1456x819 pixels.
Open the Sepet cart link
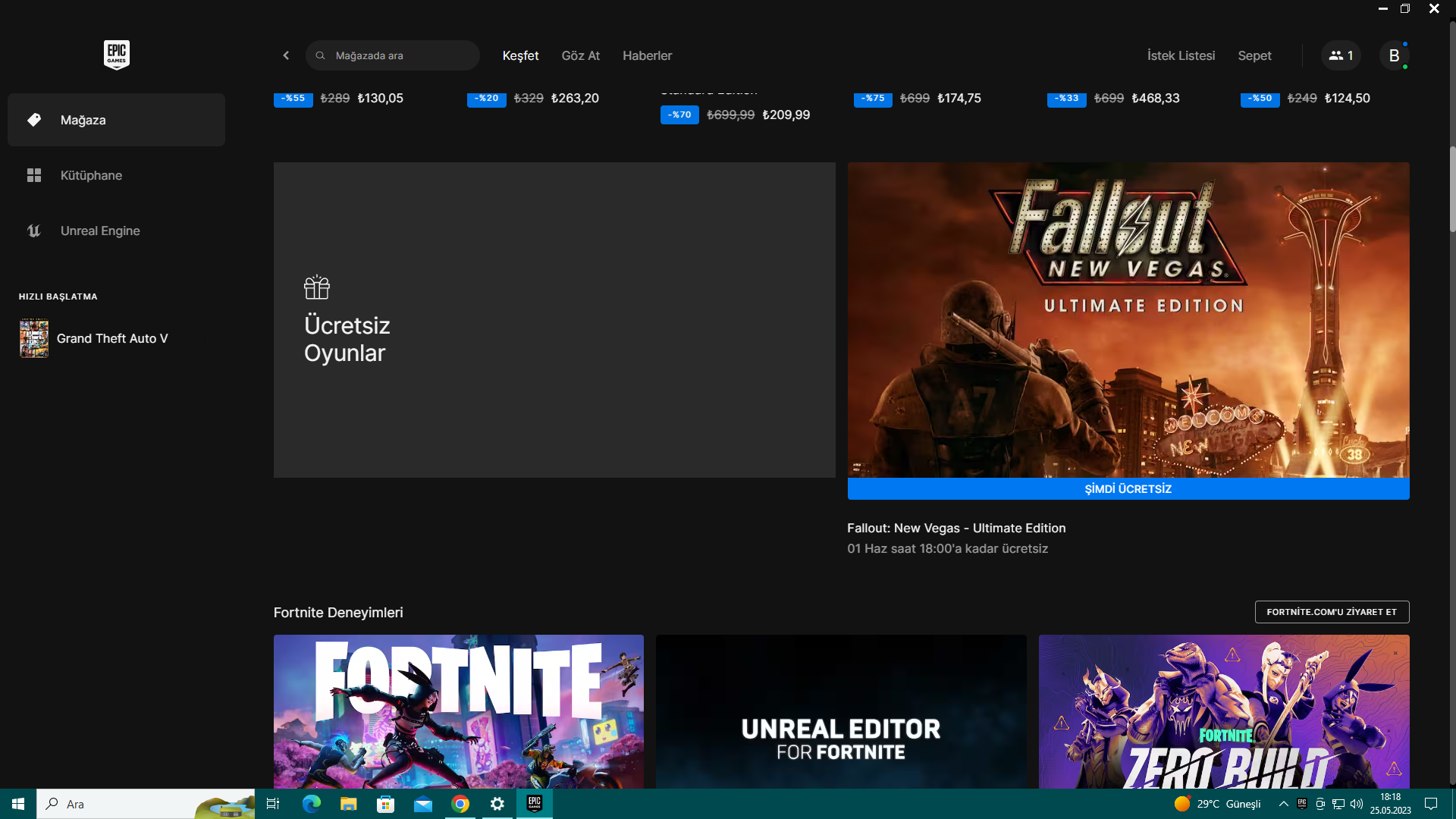point(1254,55)
